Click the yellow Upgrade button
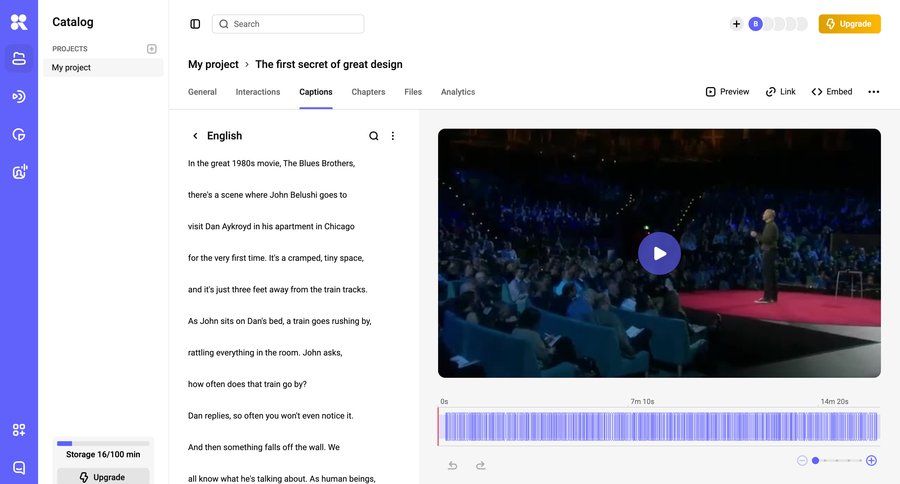 pos(849,24)
